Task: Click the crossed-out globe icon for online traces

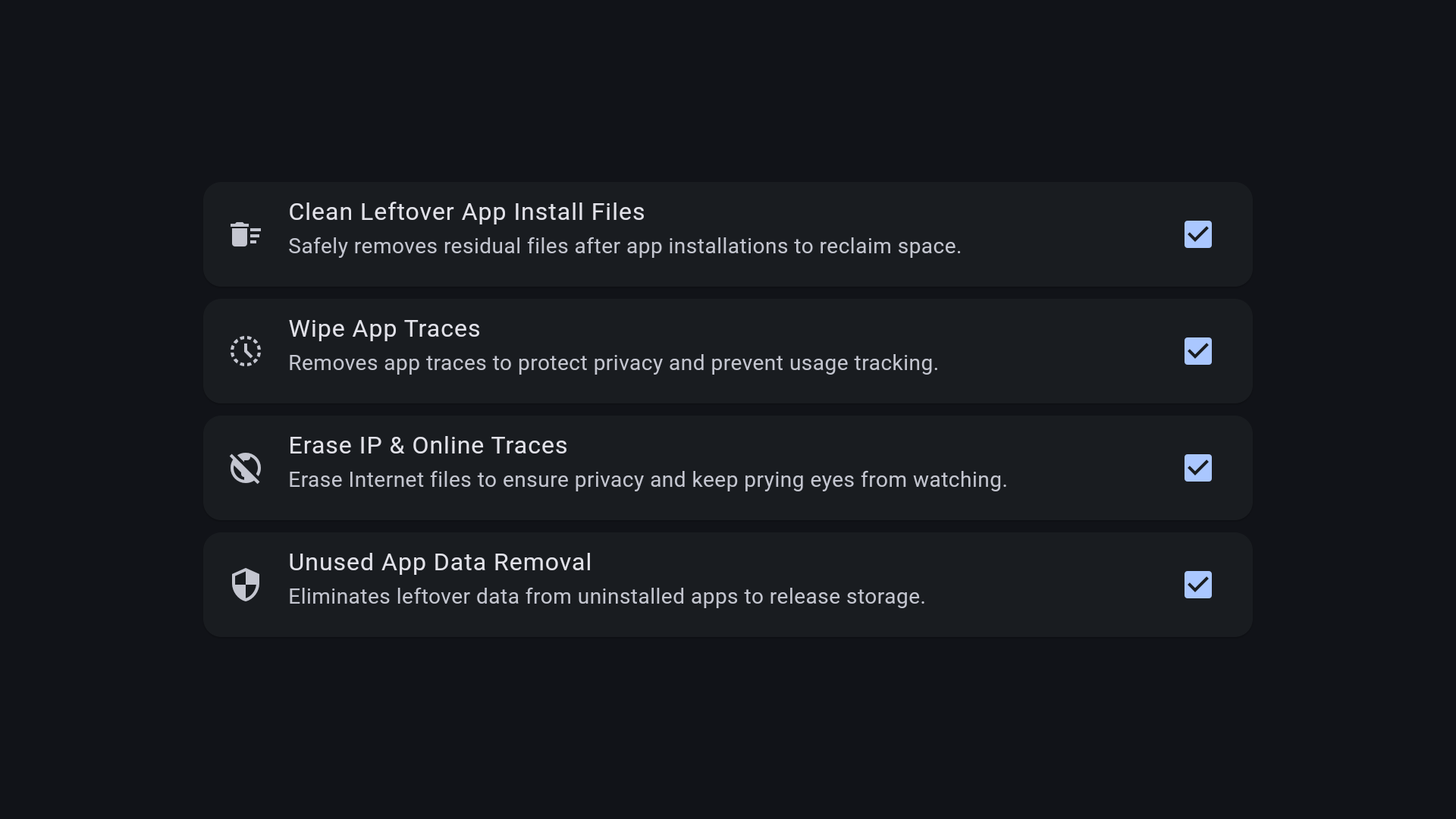Action: [245, 468]
